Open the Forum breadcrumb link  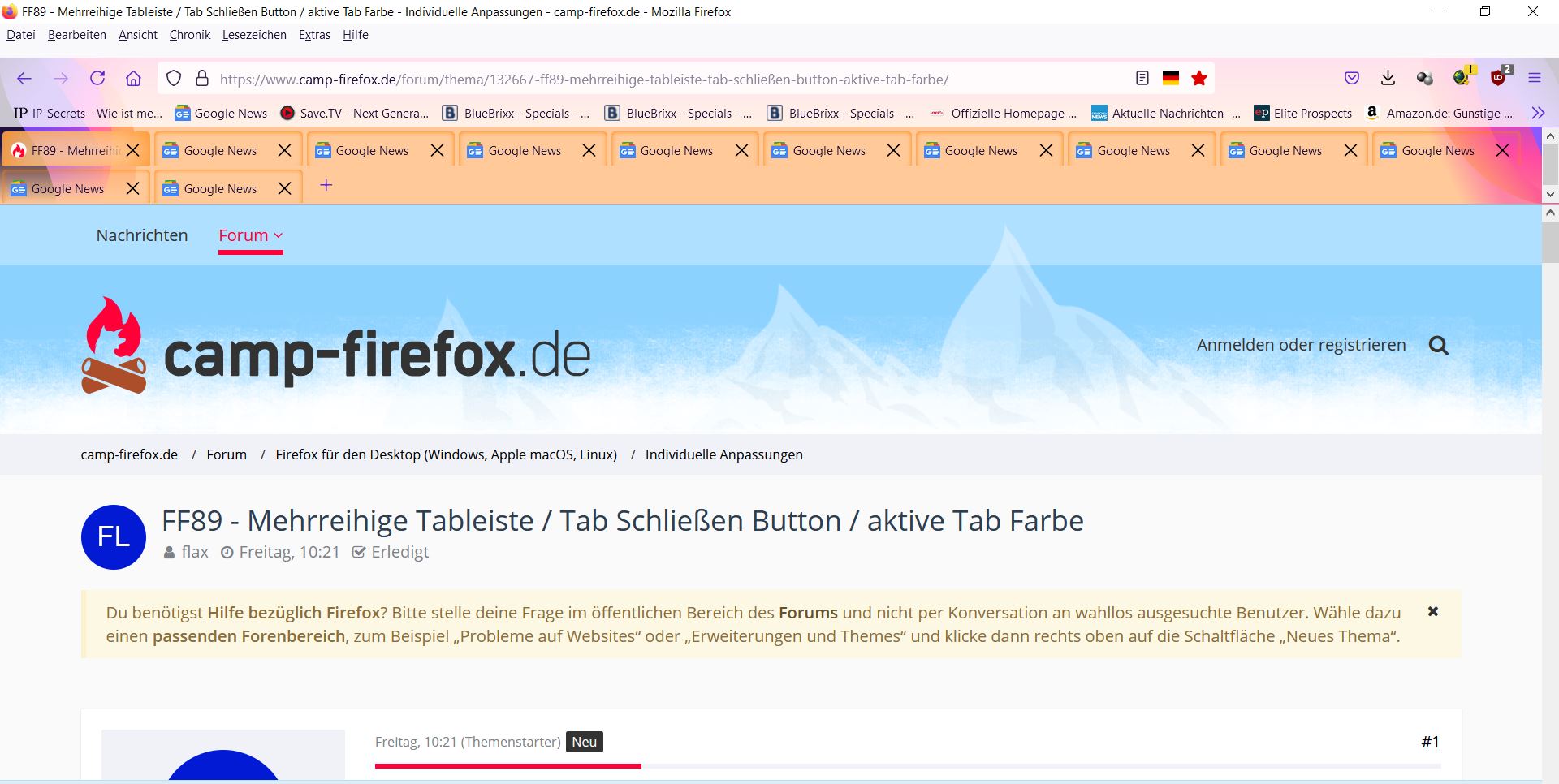(x=227, y=454)
